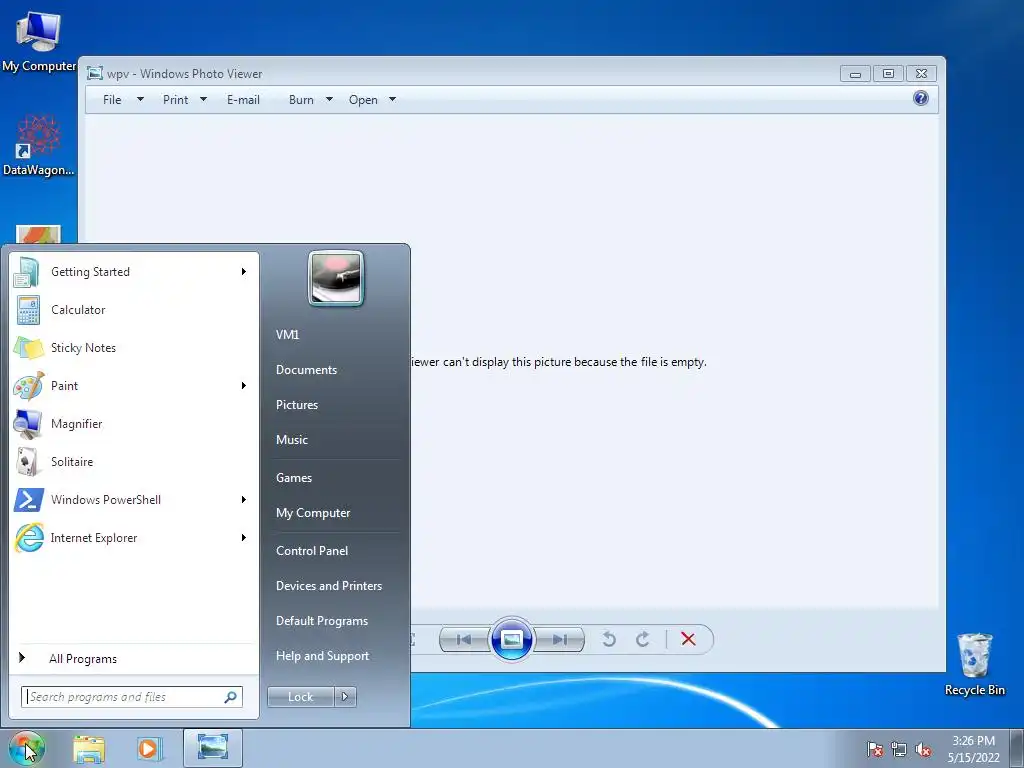Rotate picture counterclockwise
The height and width of the screenshot is (768, 1024).
[x=609, y=639]
